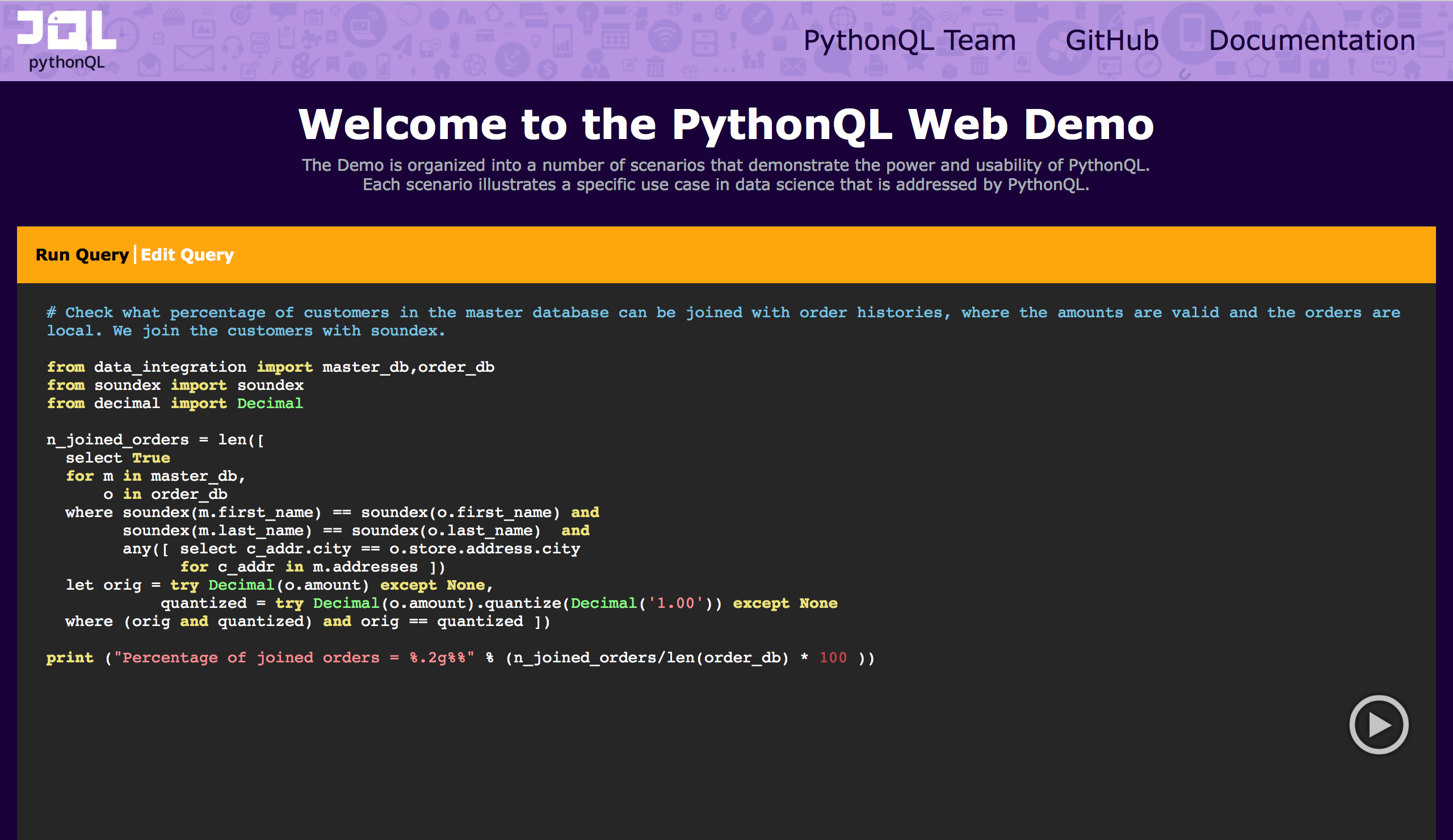1453x840 pixels.
Task: Click the 'n_joined_orders = len([' line
Action: pyautogui.click(x=155, y=440)
